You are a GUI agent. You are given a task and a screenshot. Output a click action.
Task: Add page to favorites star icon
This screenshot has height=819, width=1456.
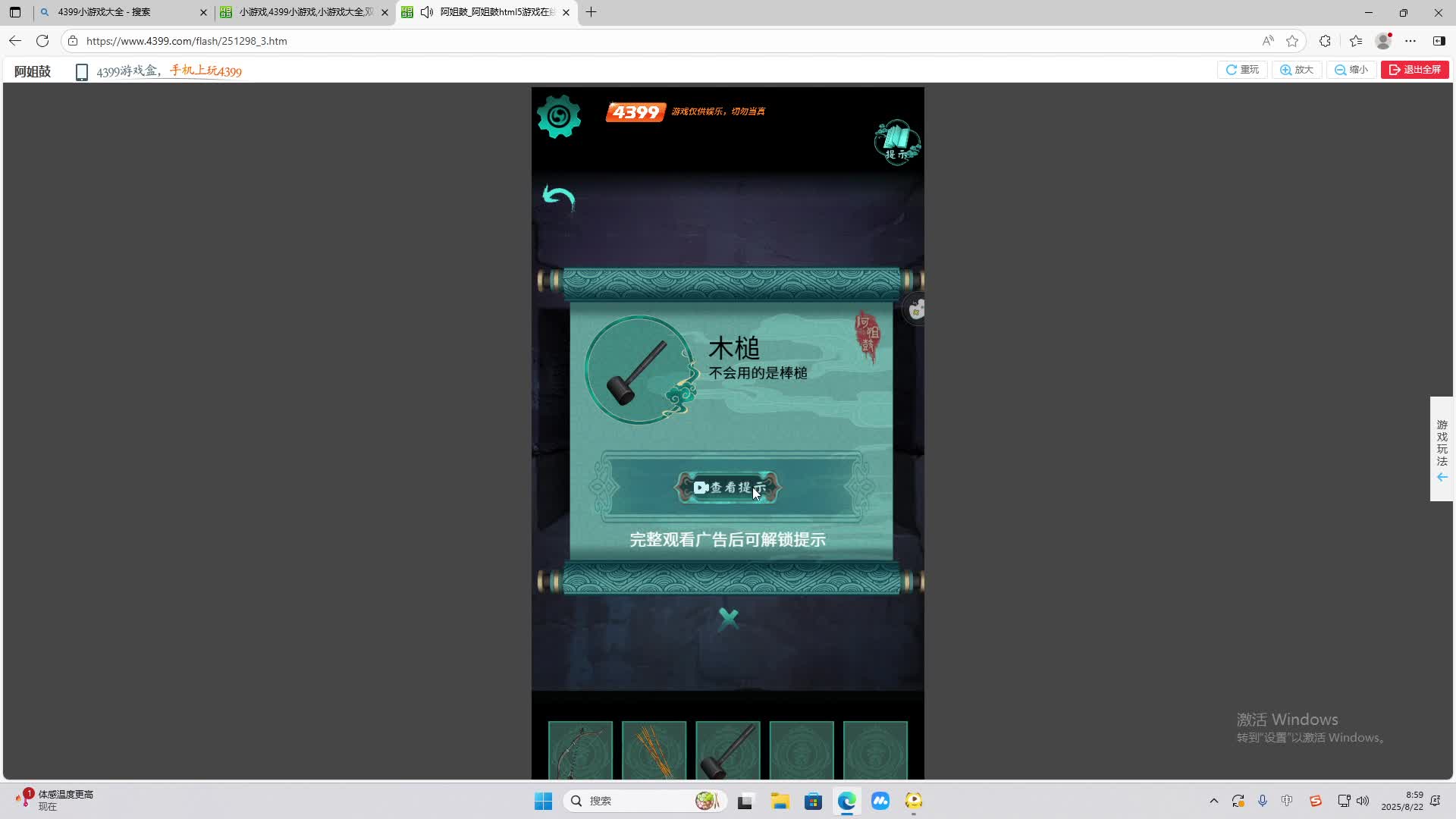click(1292, 41)
